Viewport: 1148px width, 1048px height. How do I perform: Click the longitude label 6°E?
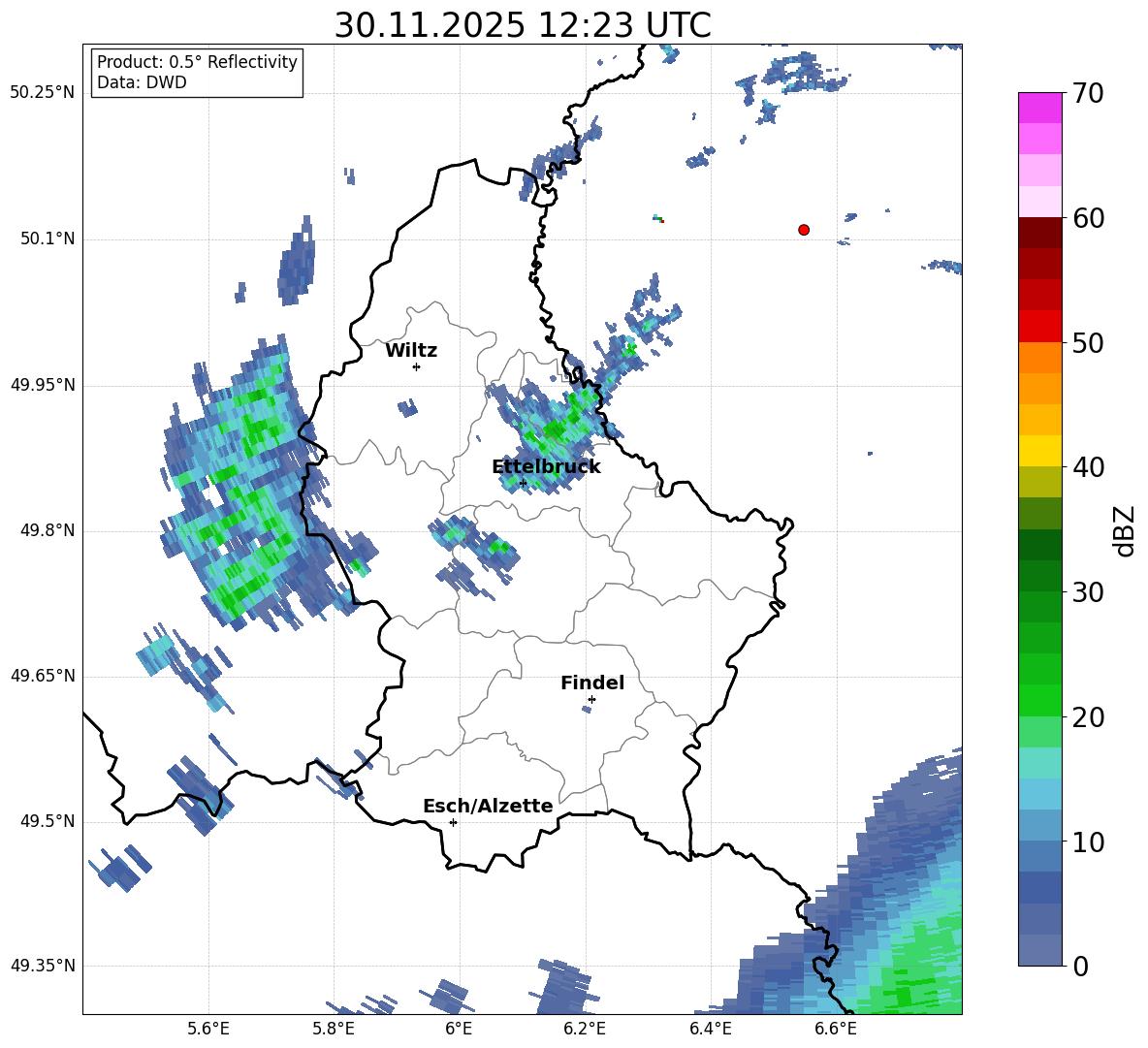click(x=459, y=1029)
